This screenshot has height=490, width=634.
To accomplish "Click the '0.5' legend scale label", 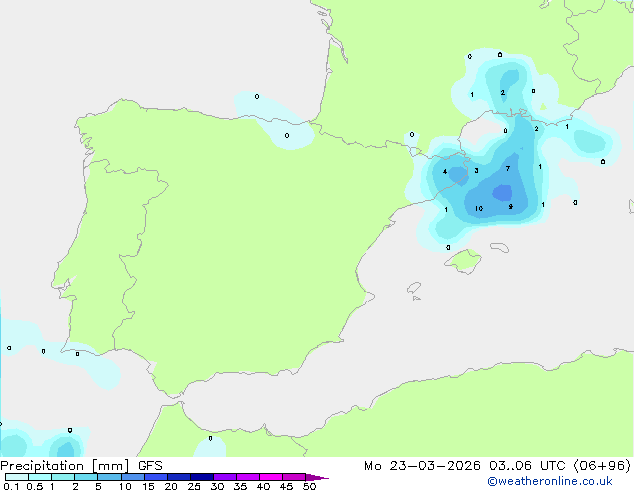I will pyautogui.click(x=34, y=486).
